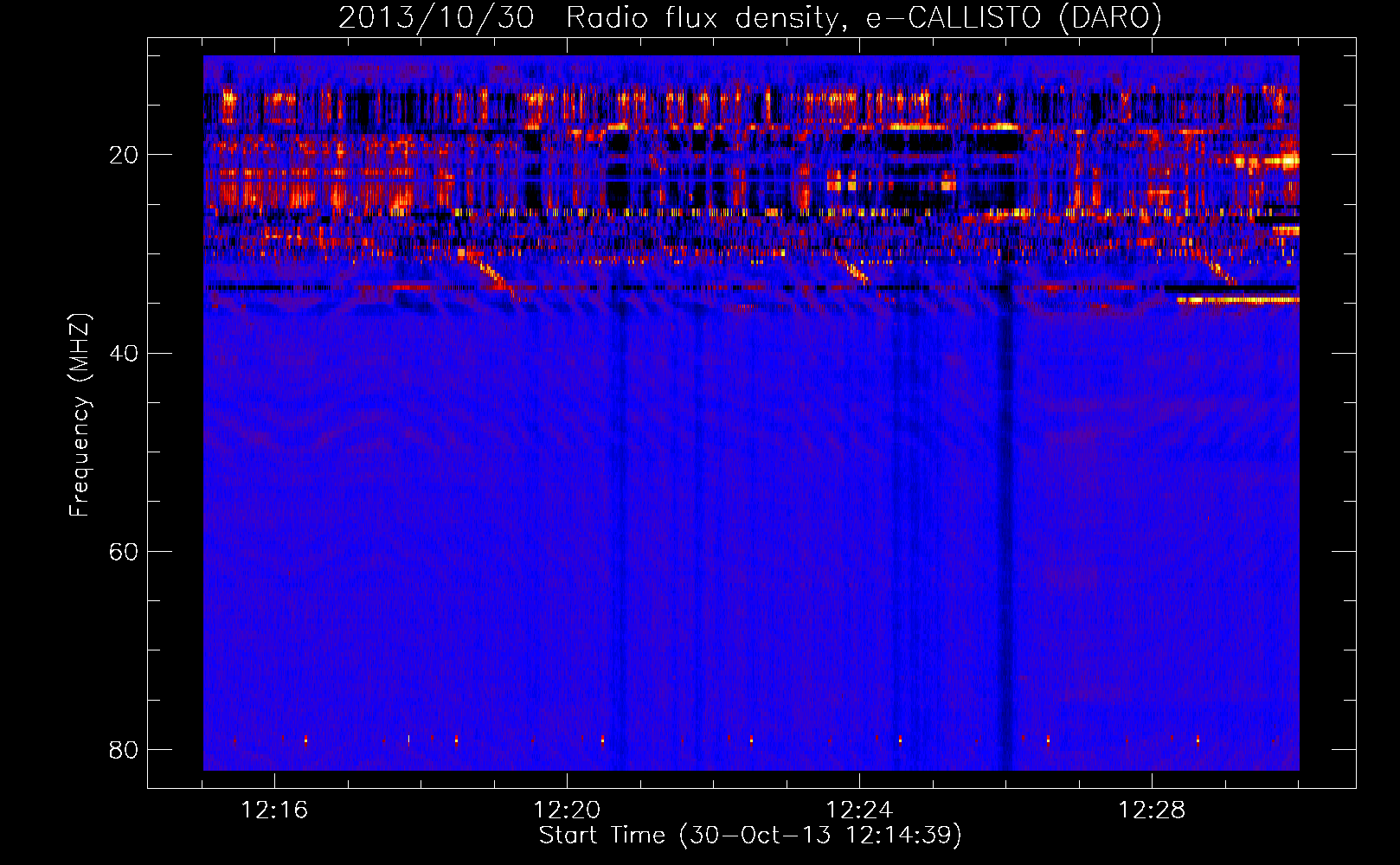
Task: Click the 20 MHz frequency tick label
Action: pos(124,156)
